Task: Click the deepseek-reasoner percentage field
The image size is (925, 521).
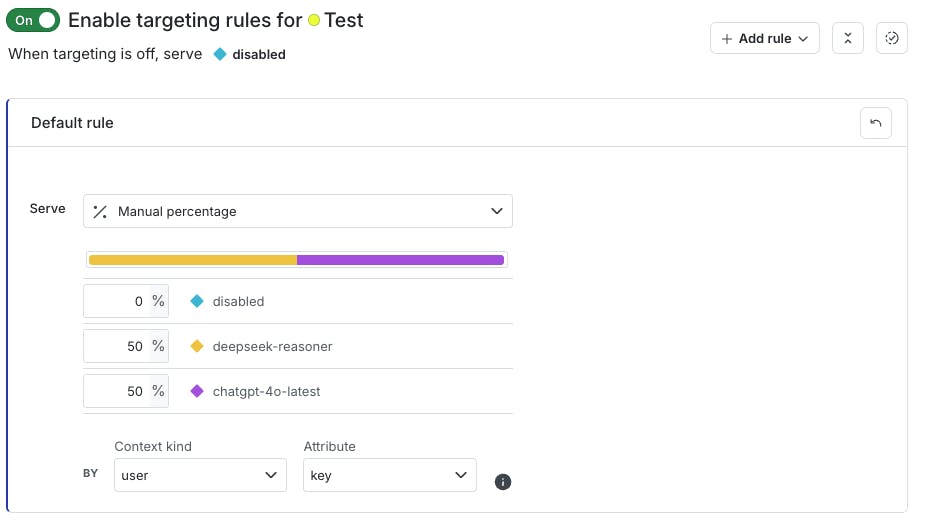Action: click(x=117, y=346)
